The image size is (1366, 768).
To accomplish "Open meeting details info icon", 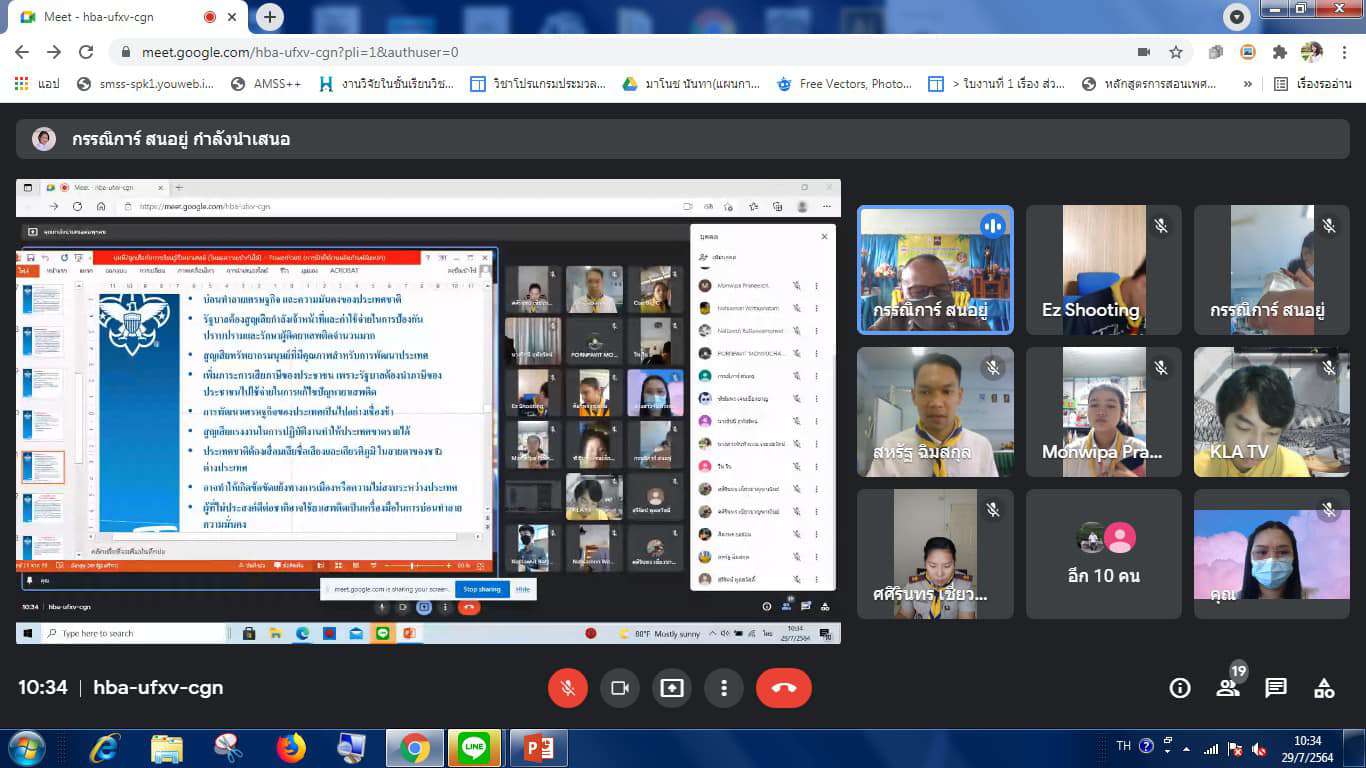I will point(1180,688).
